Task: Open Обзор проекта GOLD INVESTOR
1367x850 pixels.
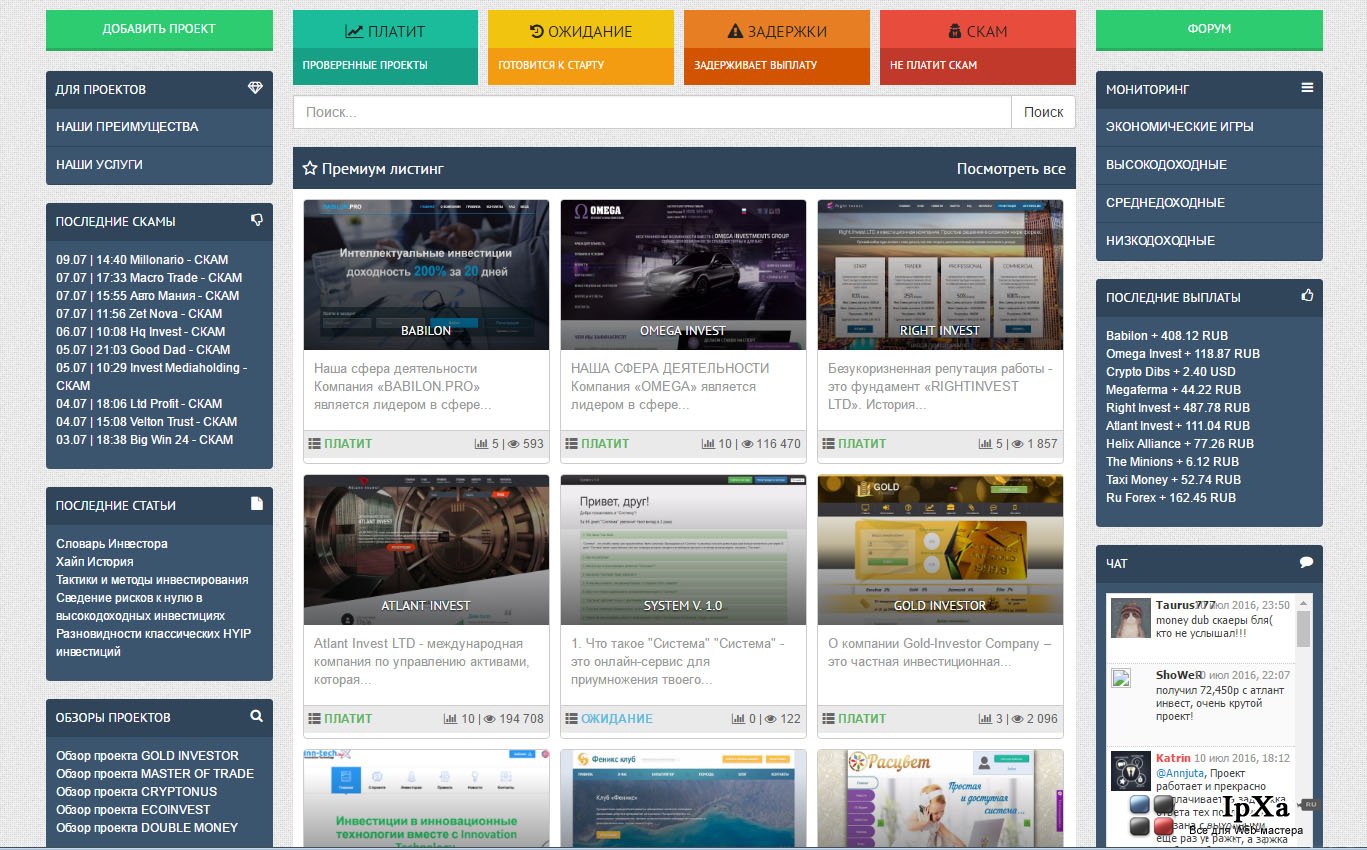Action: pos(147,756)
